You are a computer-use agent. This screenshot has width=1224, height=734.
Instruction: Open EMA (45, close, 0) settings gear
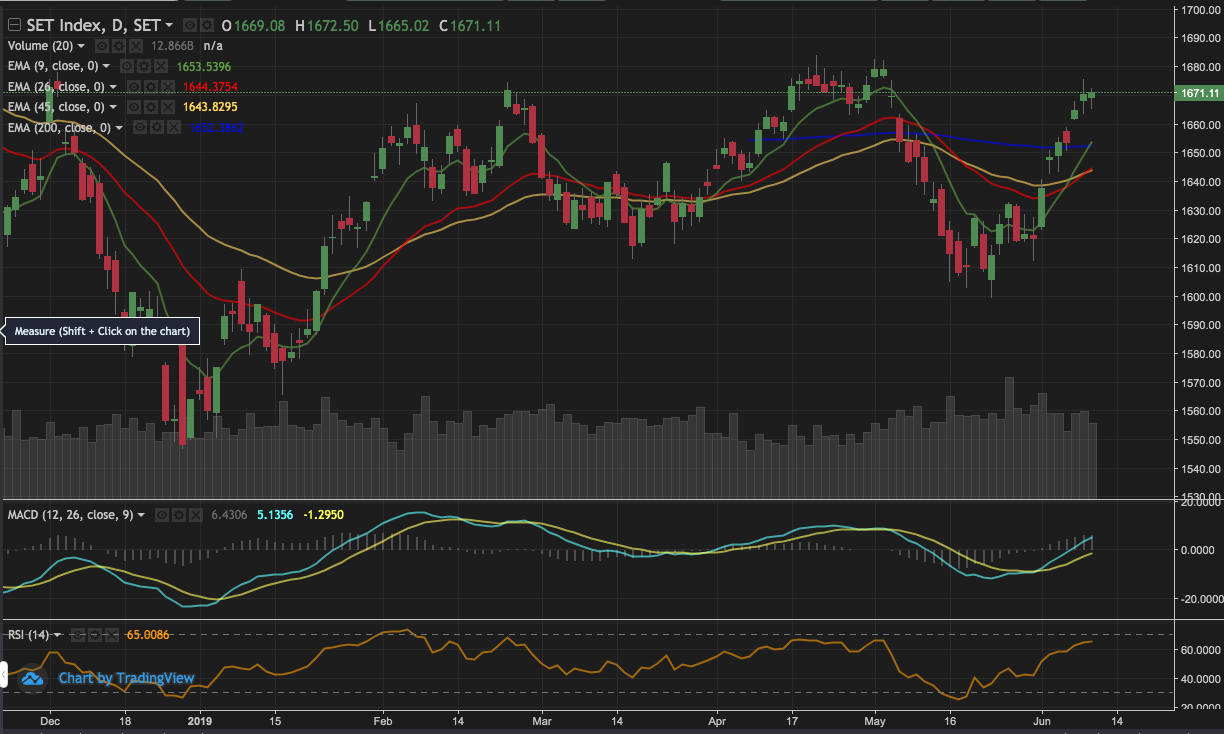coord(151,107)
